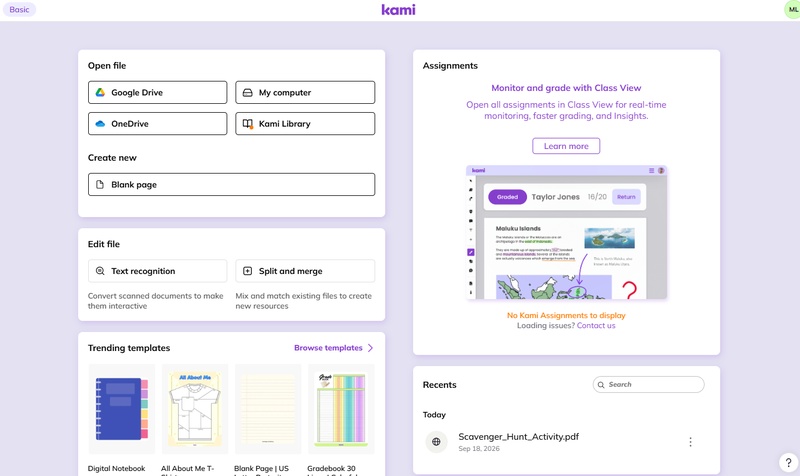Create a new Blank page
Viewport: 800px width, 476px height.
pyautogui.click(x=231, y=184)
